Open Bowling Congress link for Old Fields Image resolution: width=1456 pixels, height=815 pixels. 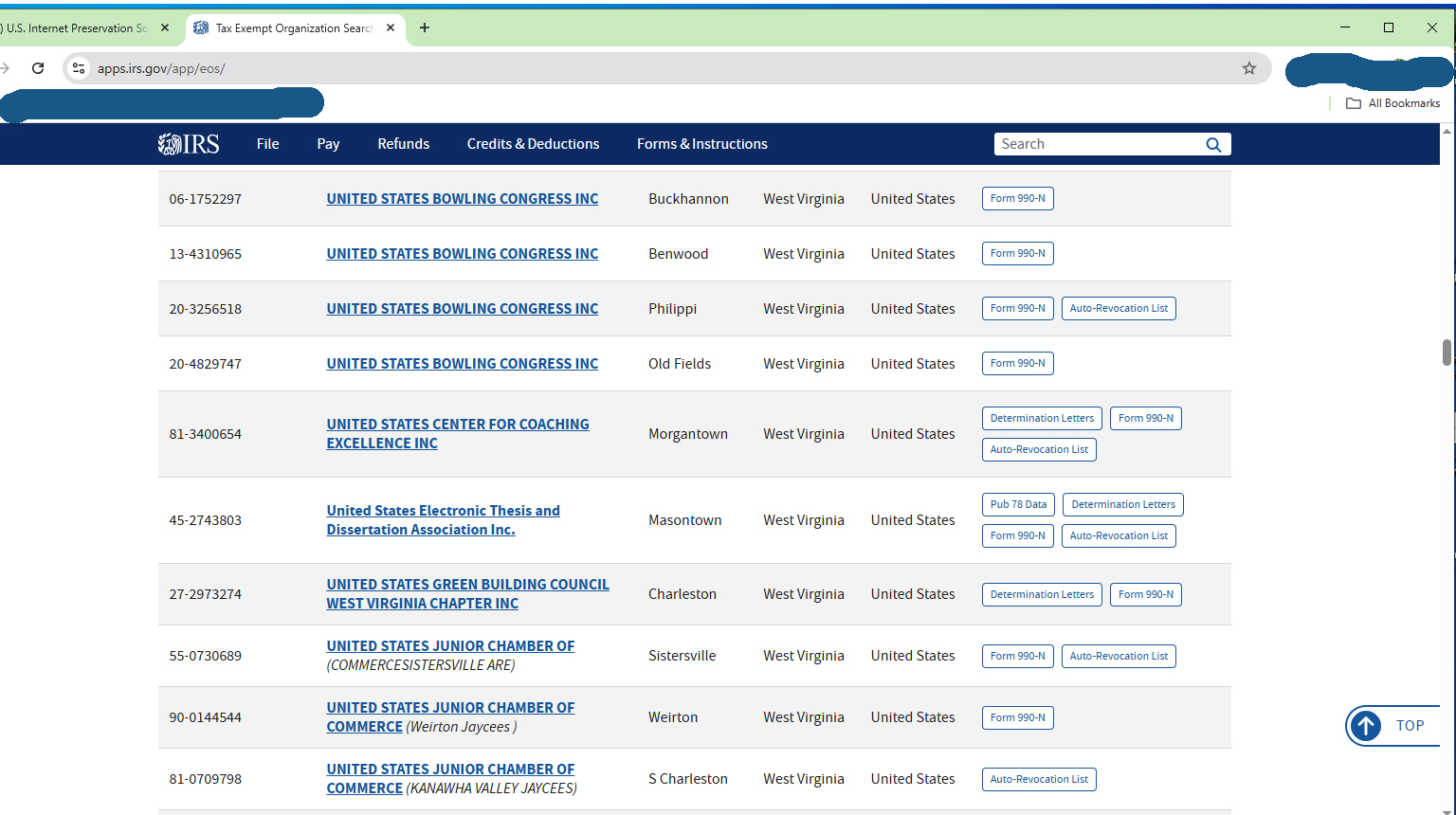[463, 364]
